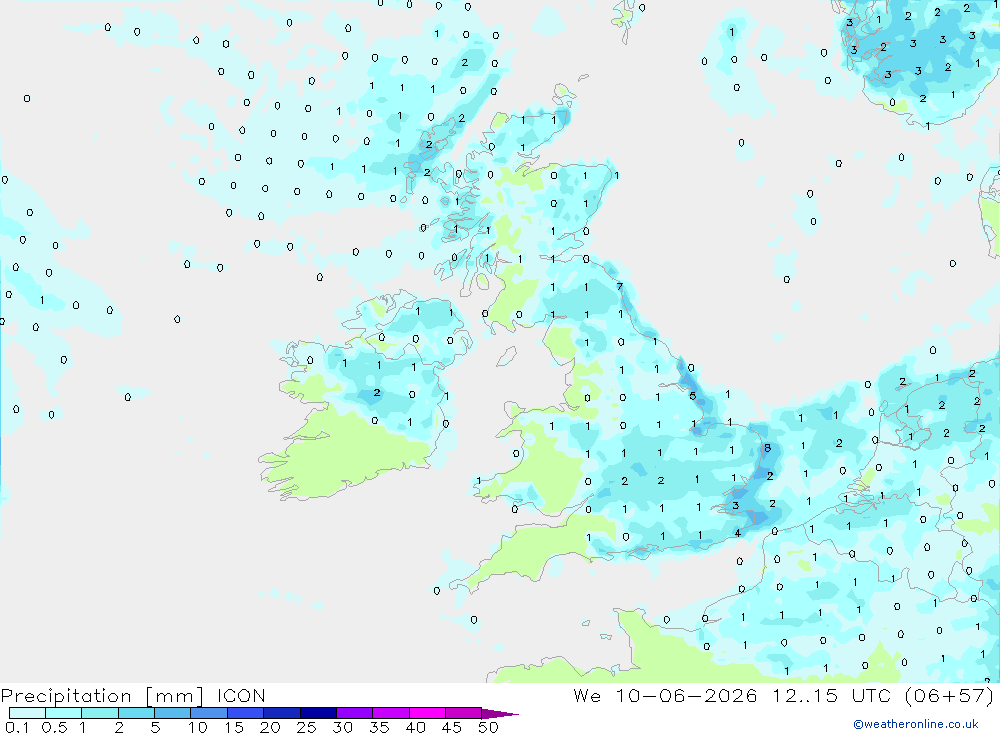Click the '0.1' legend scale label
1000x733 pixels.
17,727
